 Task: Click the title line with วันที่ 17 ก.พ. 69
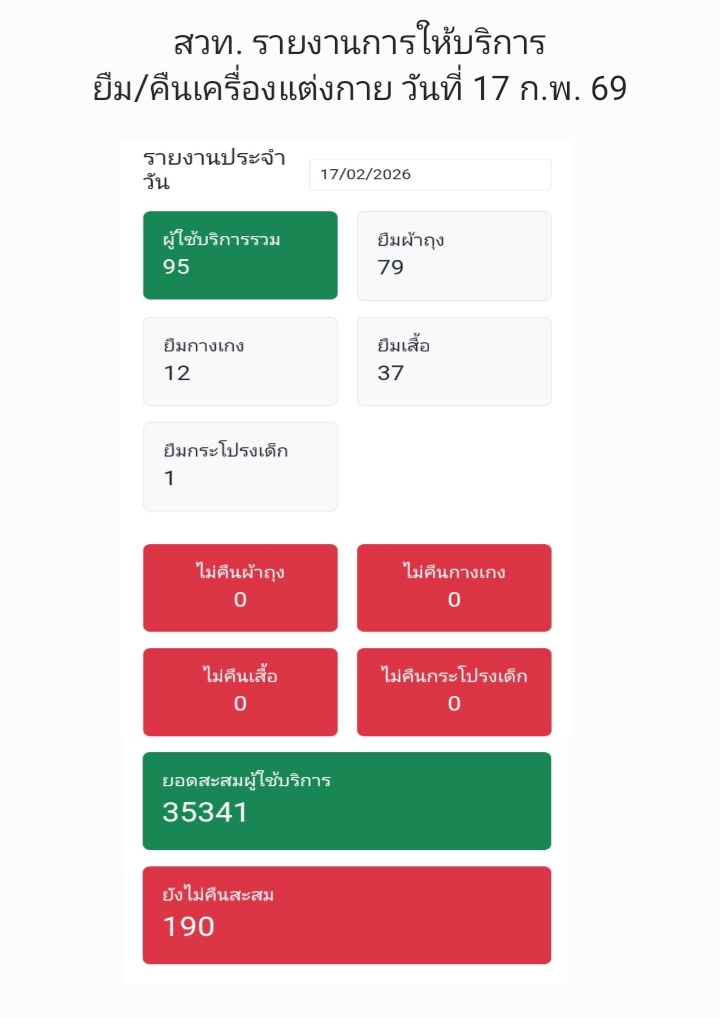pos(360,88)
